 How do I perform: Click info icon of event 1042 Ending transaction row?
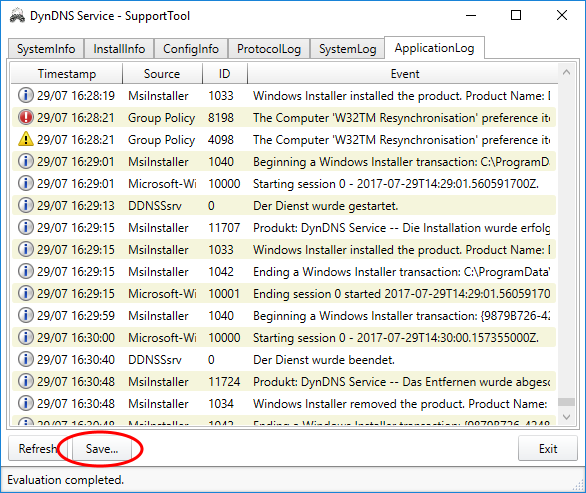pos(26,271)
